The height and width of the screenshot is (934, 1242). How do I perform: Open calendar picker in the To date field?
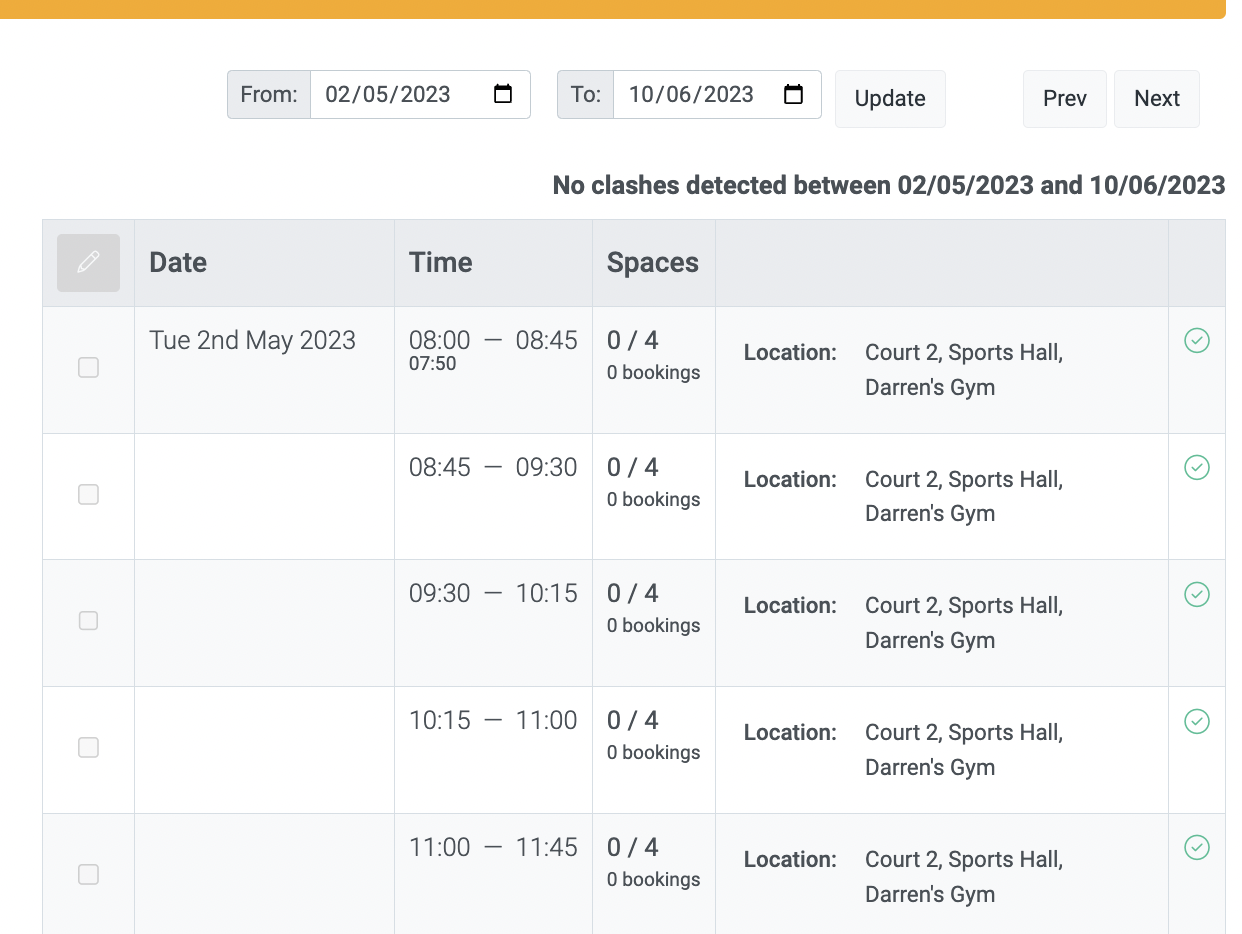click(793, 94)
